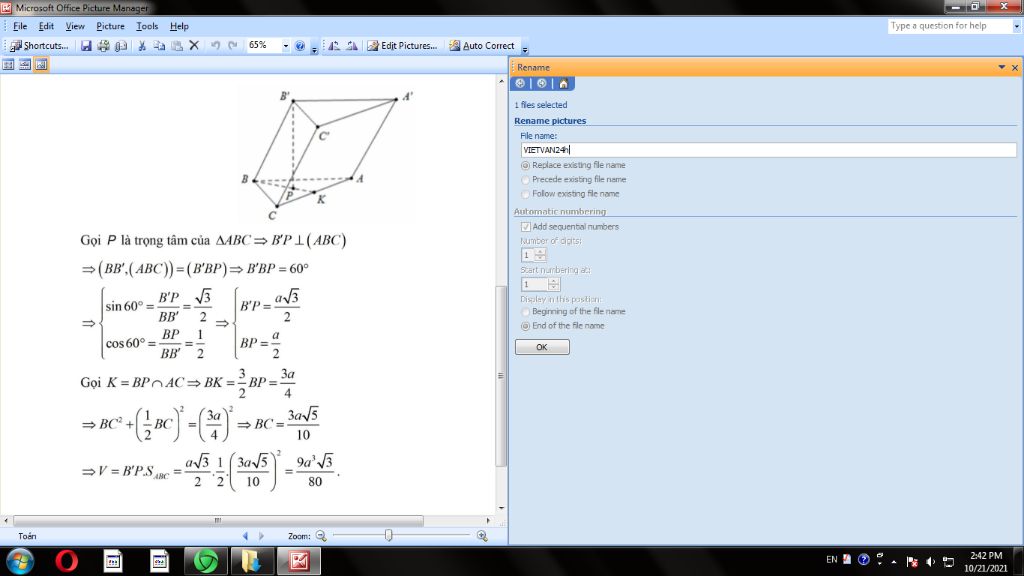The height and width of the screenshot is (576, 1024).
Task: Expand formatting toolbar options after Auto Correct
Action: [x=524, y=50]
